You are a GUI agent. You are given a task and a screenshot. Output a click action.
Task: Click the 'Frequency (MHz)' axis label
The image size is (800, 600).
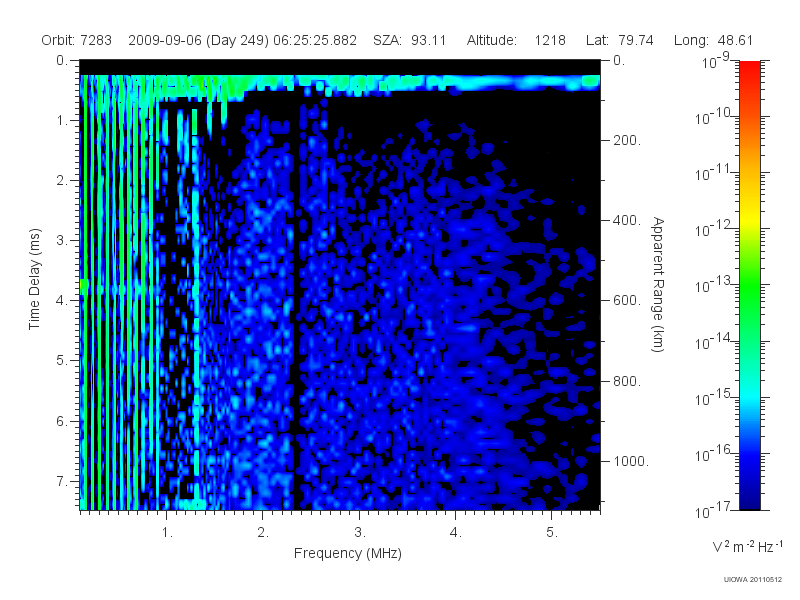point(348,553)
